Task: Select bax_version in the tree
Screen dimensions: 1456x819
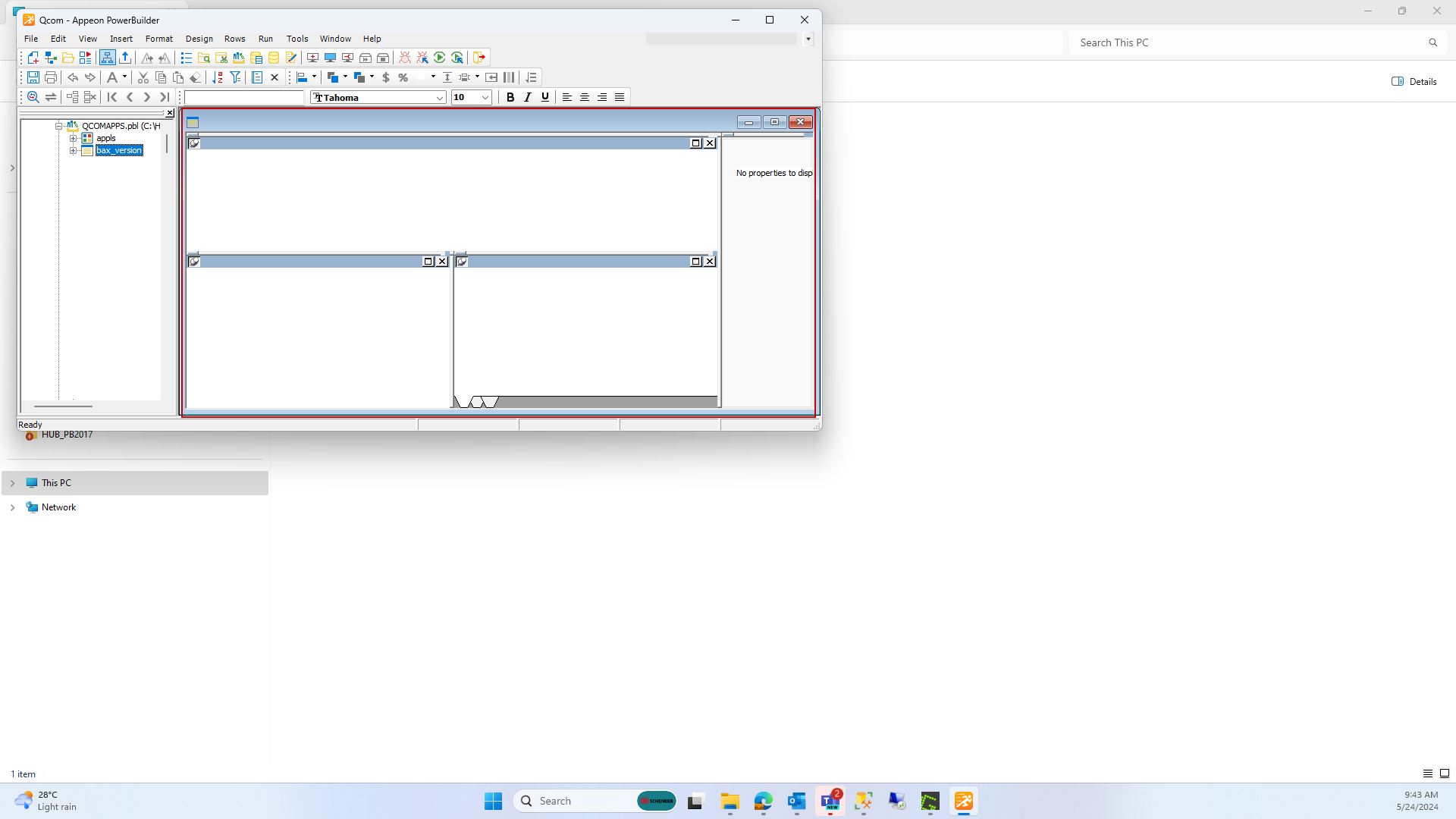Action: [x=119, y=150]
